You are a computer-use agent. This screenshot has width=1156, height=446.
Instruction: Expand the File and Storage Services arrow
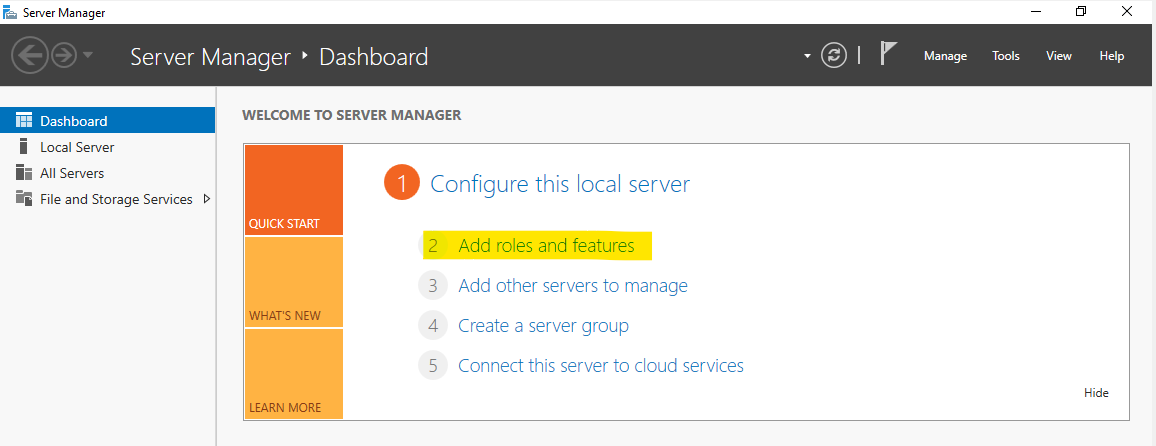point(207,199)
